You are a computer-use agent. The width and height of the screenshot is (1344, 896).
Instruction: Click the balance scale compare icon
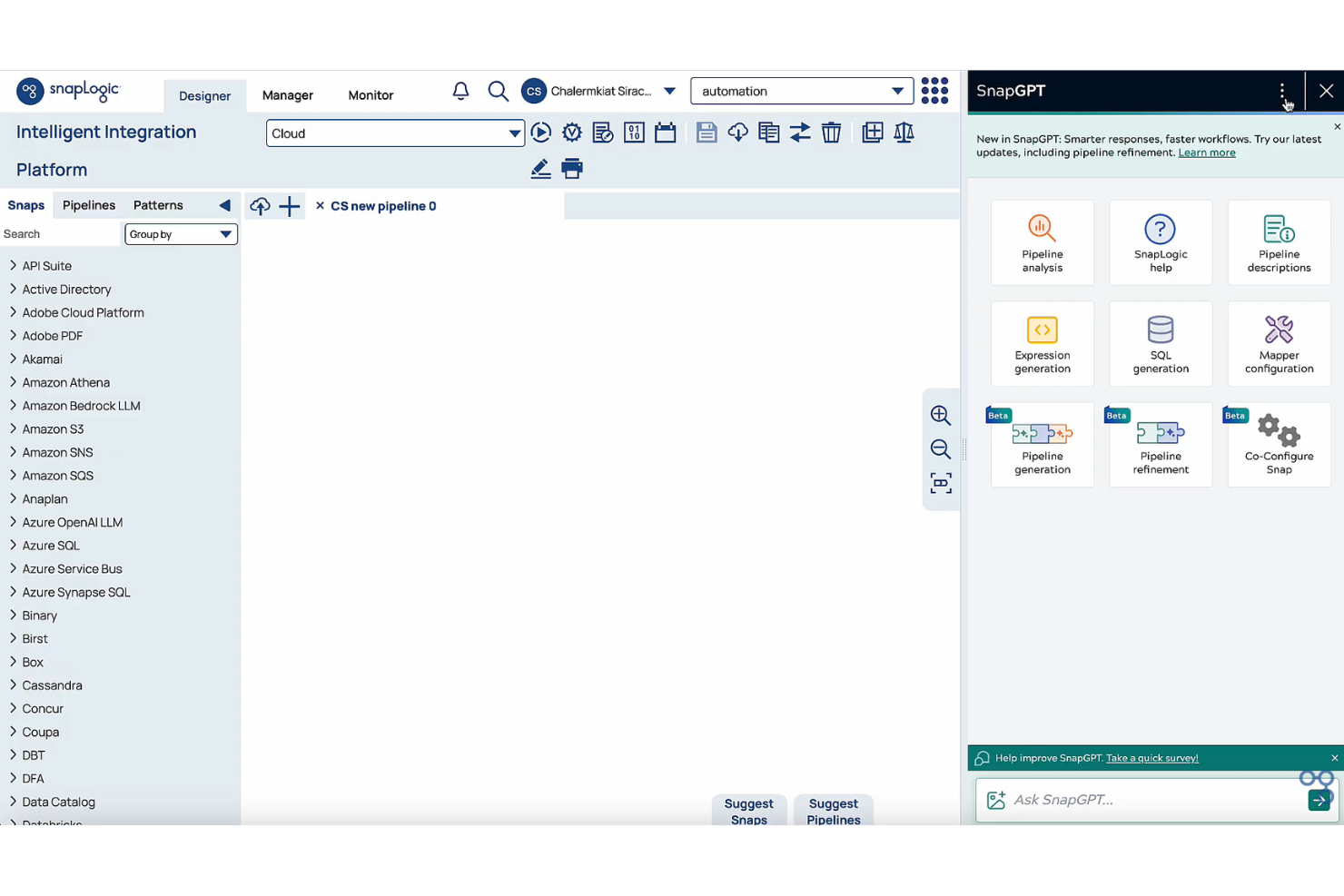[x=904, y=133]
